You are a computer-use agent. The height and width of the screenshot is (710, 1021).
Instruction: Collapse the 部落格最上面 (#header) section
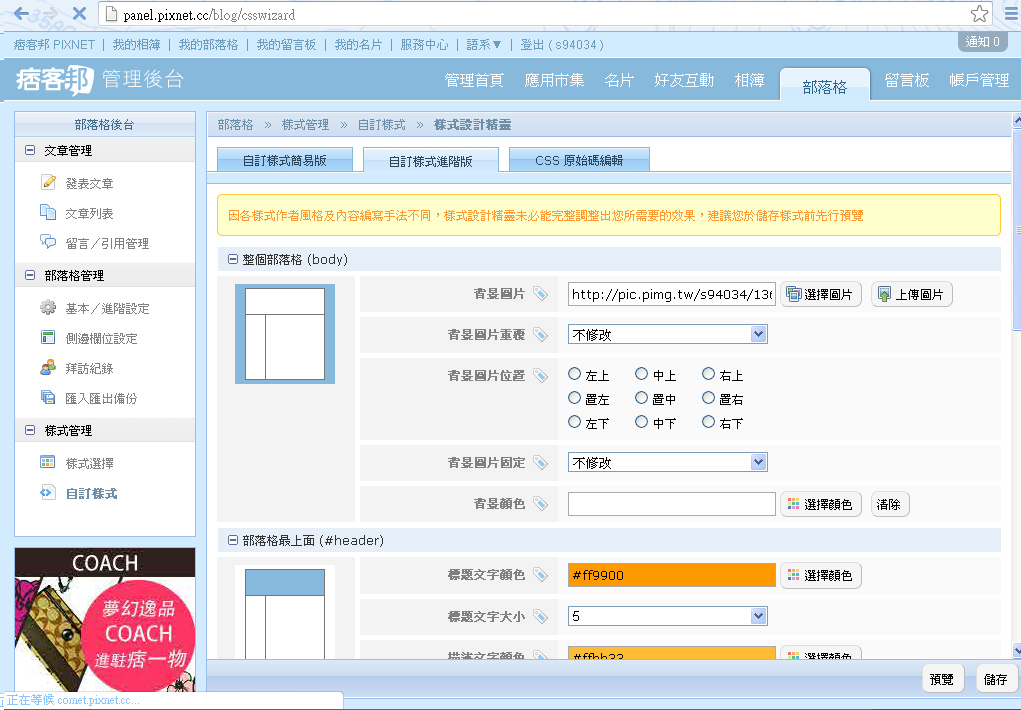click(x=232, y=540)
